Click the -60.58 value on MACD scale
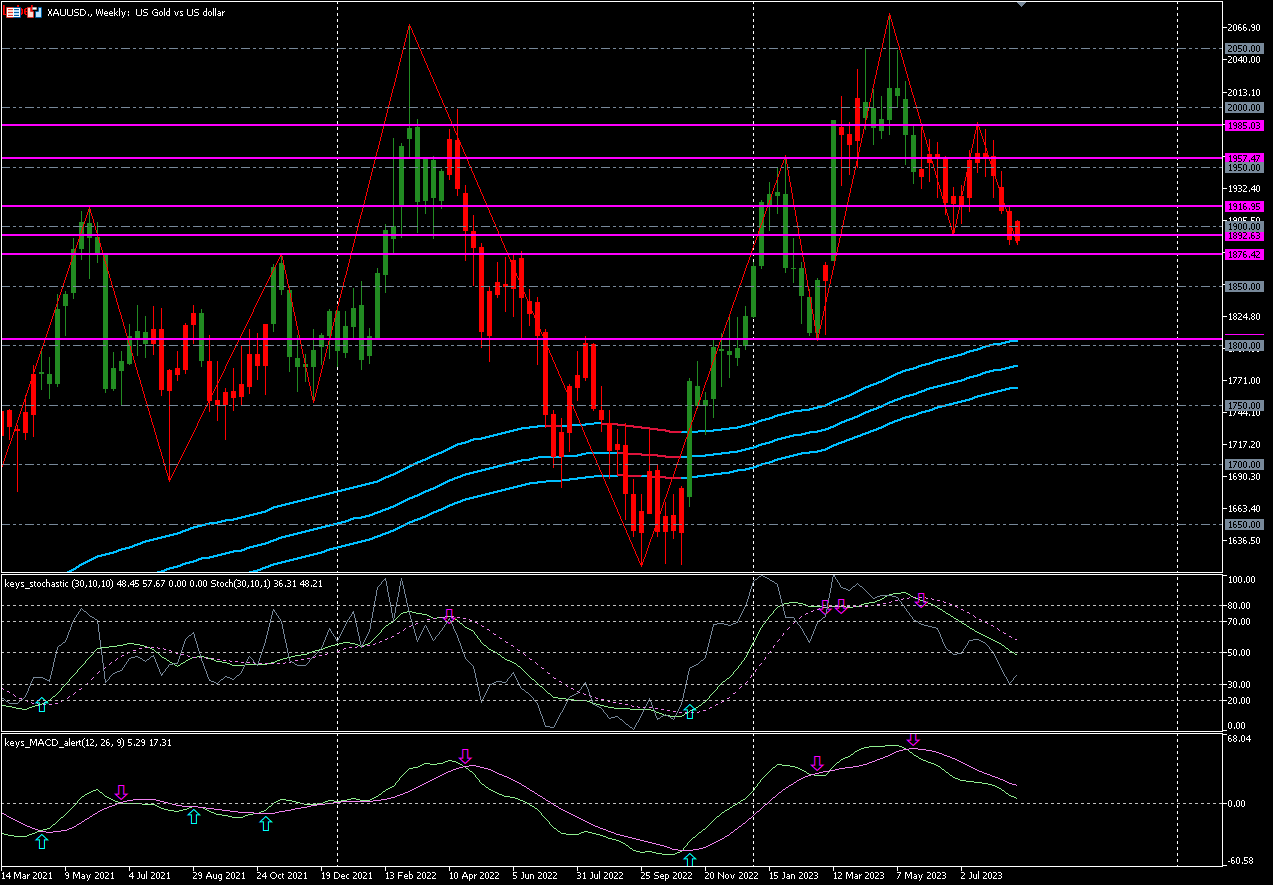The width and height of the screenshot is (1273, 885). tap(1242, 860)
